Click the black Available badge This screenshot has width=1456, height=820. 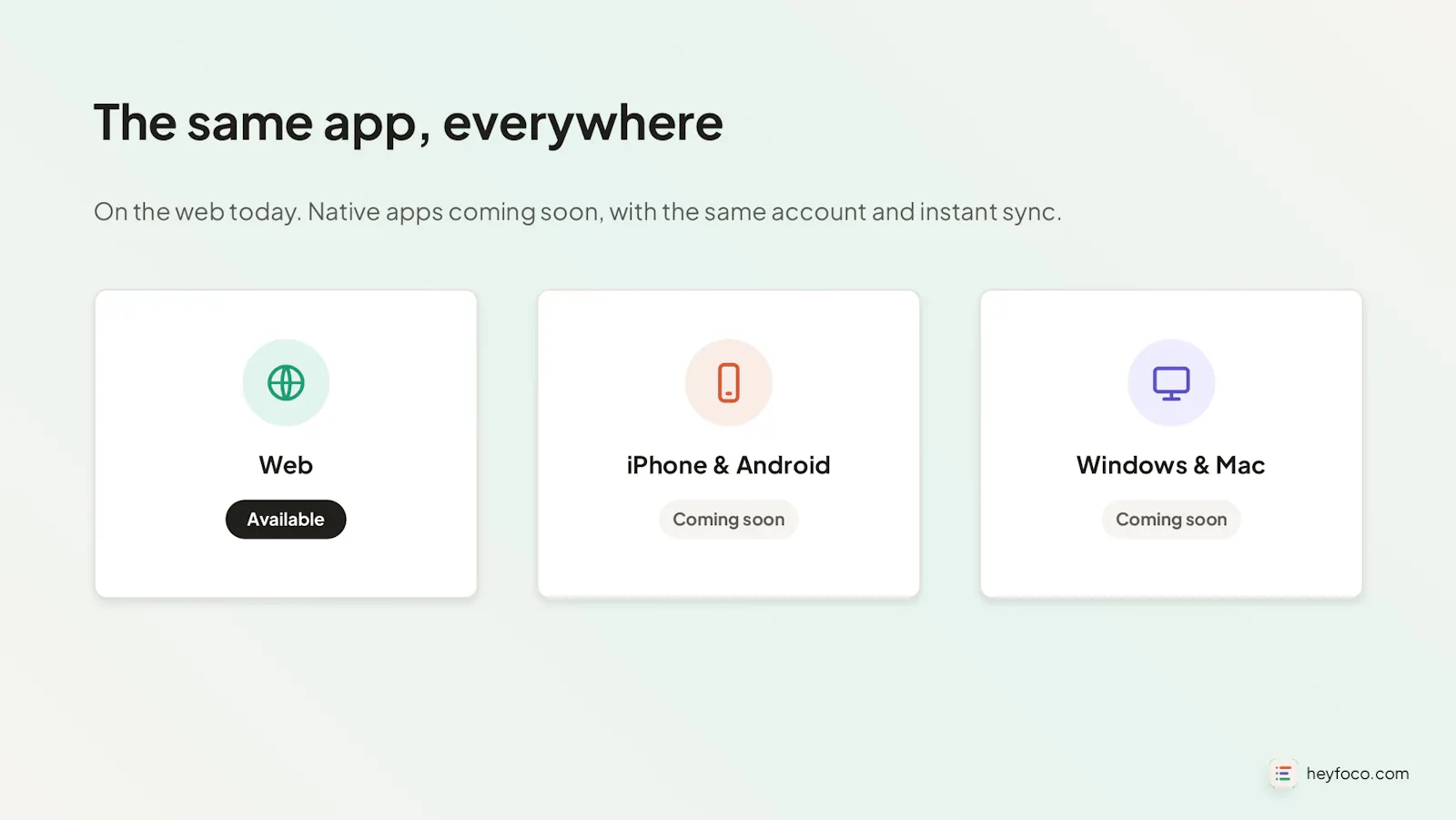(286, 520)
